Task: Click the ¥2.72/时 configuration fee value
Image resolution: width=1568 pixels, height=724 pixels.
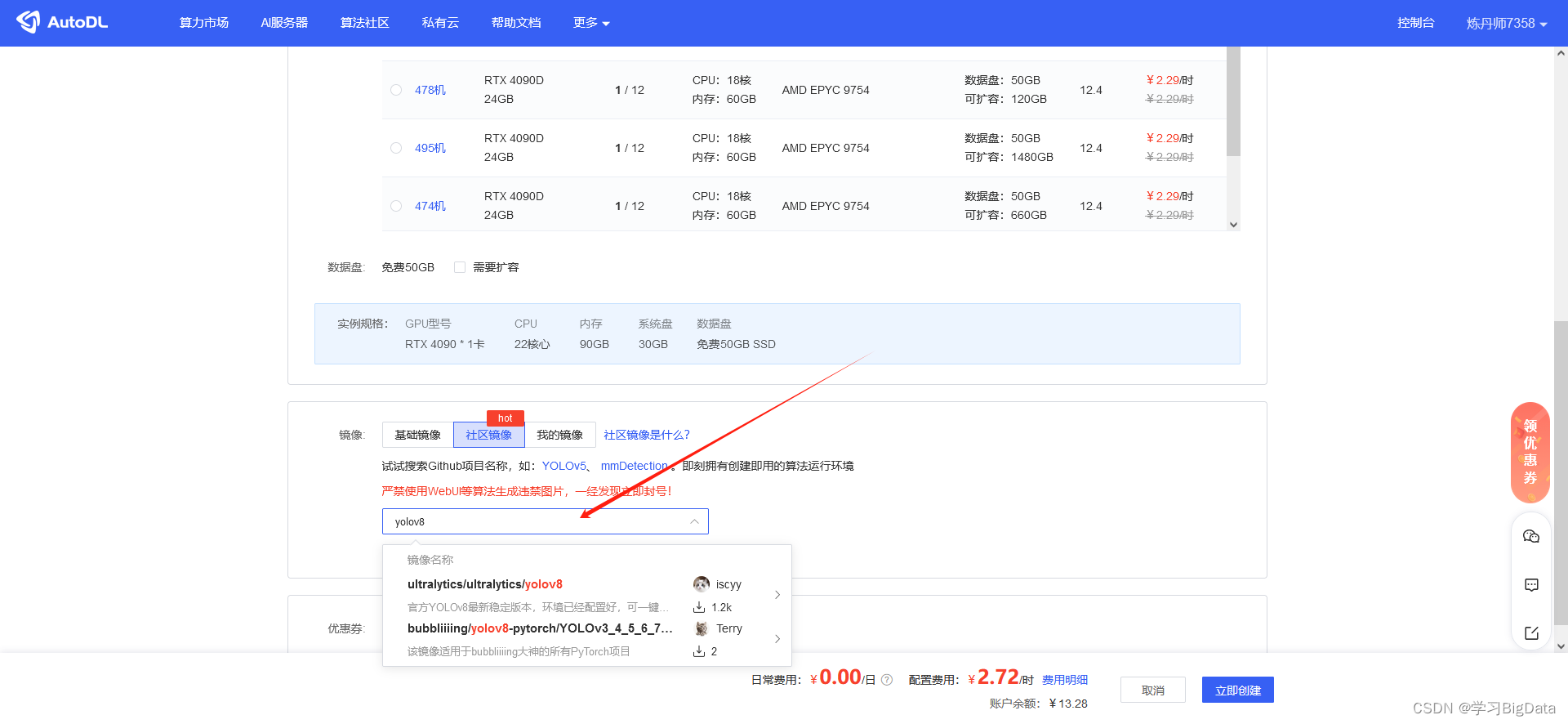Action: pyautogui.click(x=1000, y=677)
